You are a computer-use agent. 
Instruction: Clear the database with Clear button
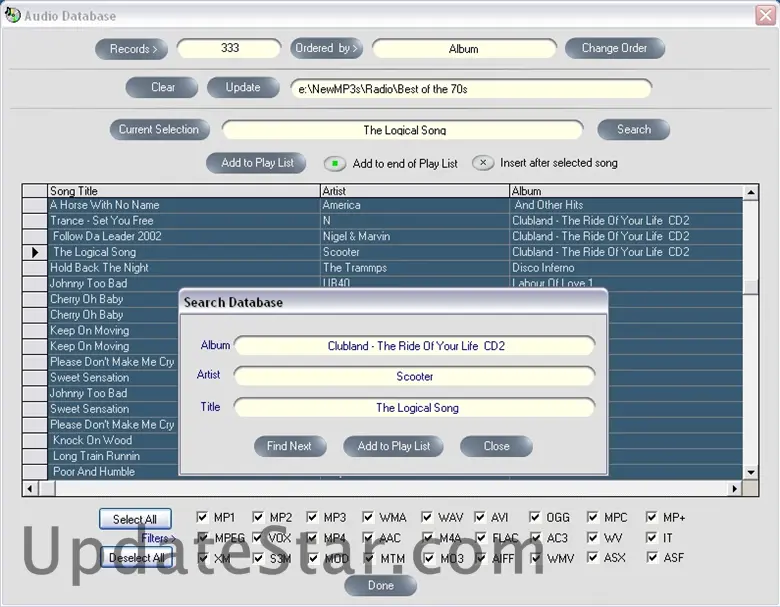click(x=162, y=88)
